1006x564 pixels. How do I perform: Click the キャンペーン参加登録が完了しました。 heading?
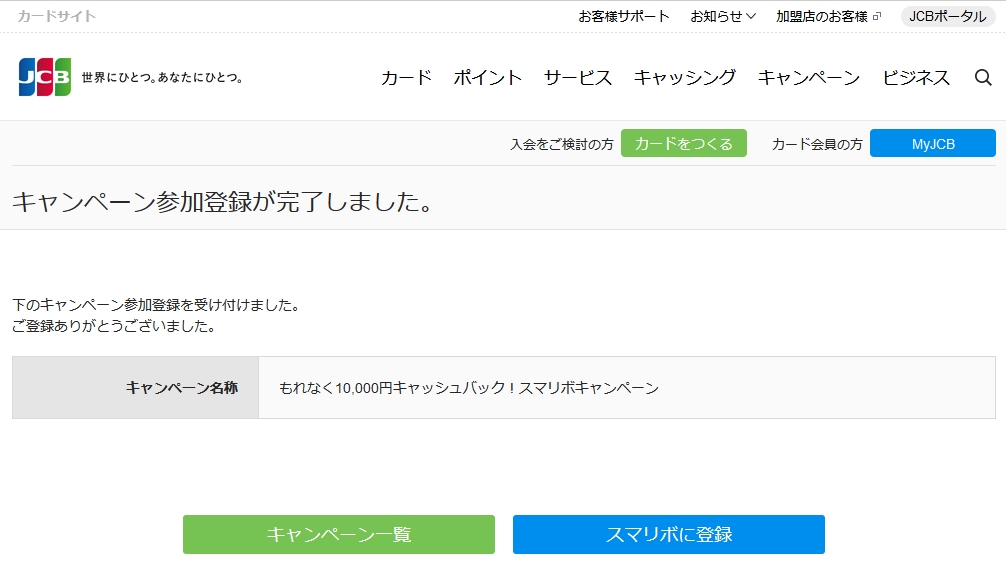[223, 202]
